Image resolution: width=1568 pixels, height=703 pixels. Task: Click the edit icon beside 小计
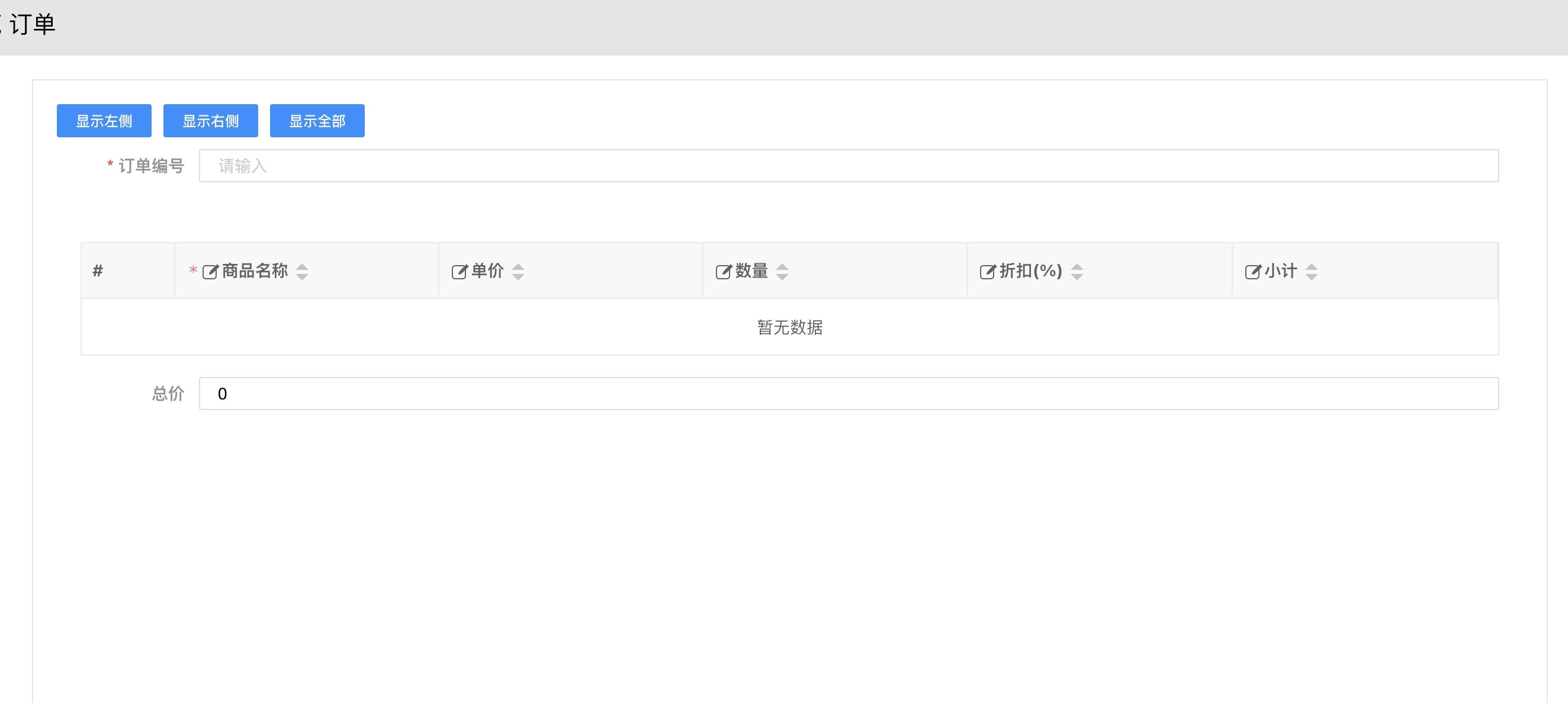point(1253,271)
